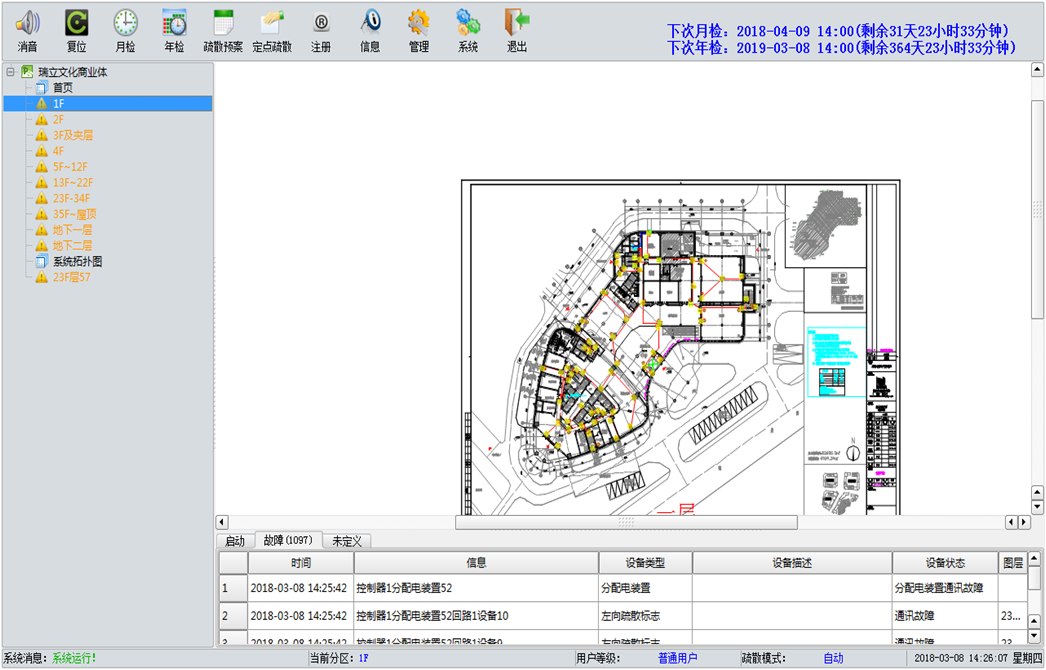Select the 2F floor in tree

tap(58, 119)
